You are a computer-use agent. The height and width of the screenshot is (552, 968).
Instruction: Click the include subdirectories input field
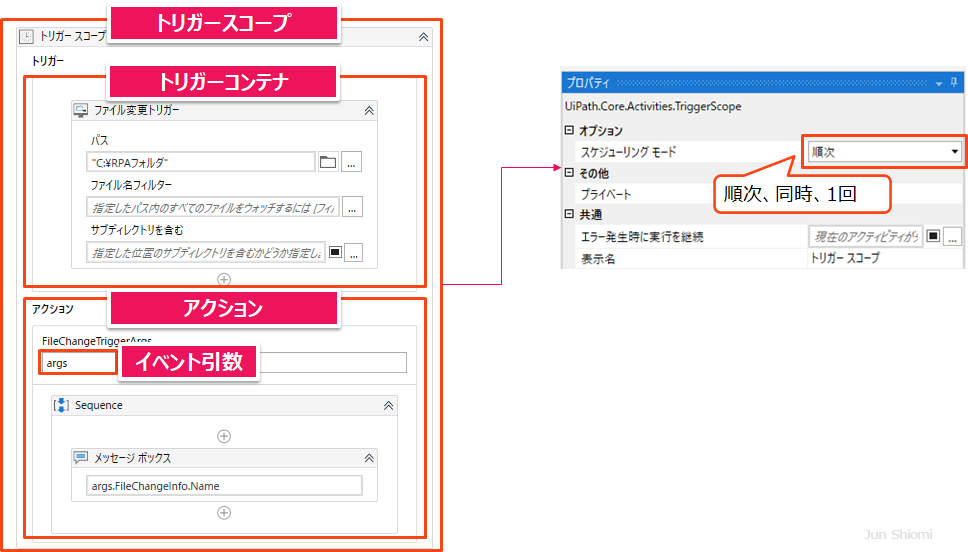tap(206, 253)
